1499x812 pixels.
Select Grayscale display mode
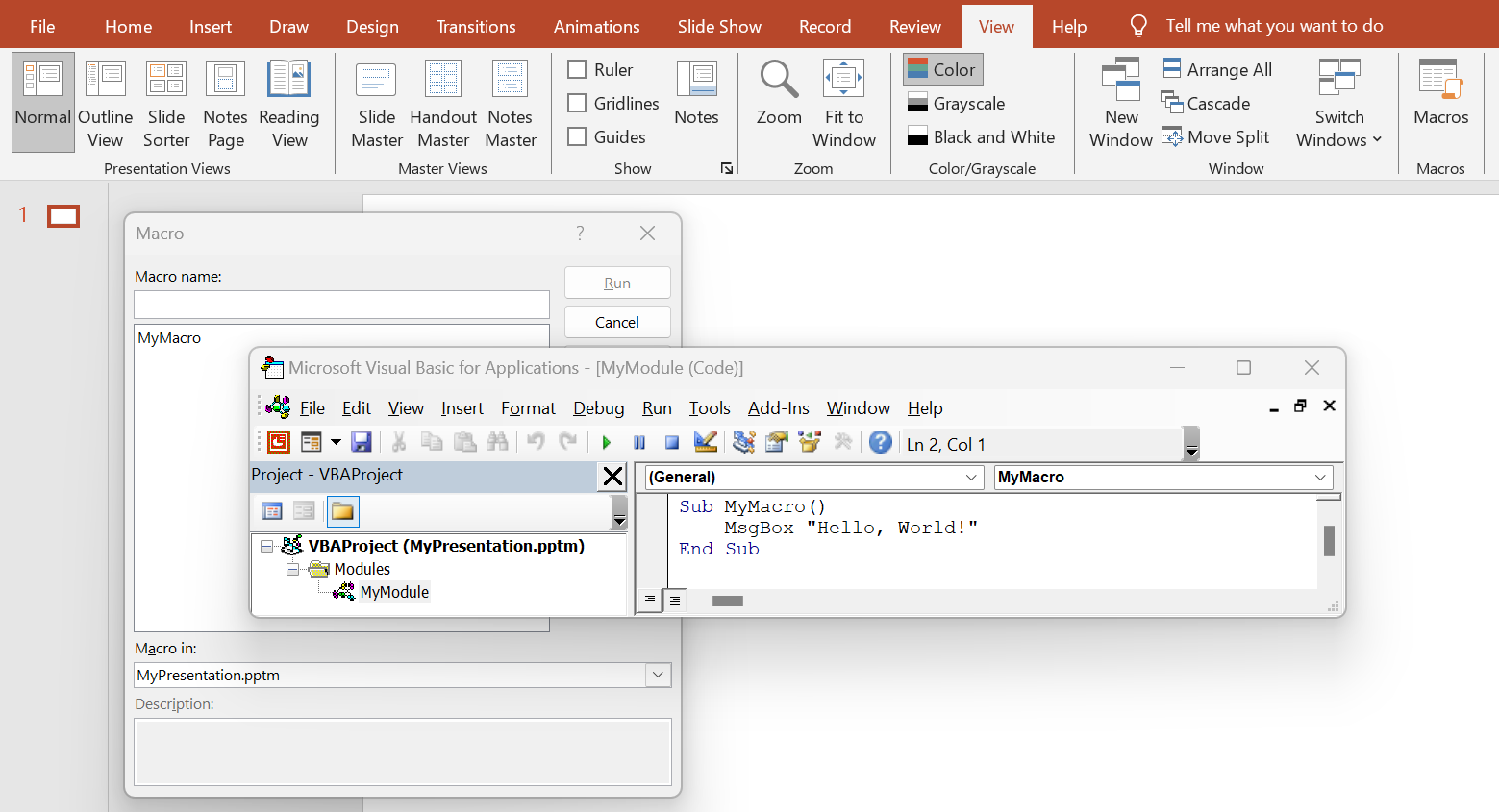click(957, 103)
